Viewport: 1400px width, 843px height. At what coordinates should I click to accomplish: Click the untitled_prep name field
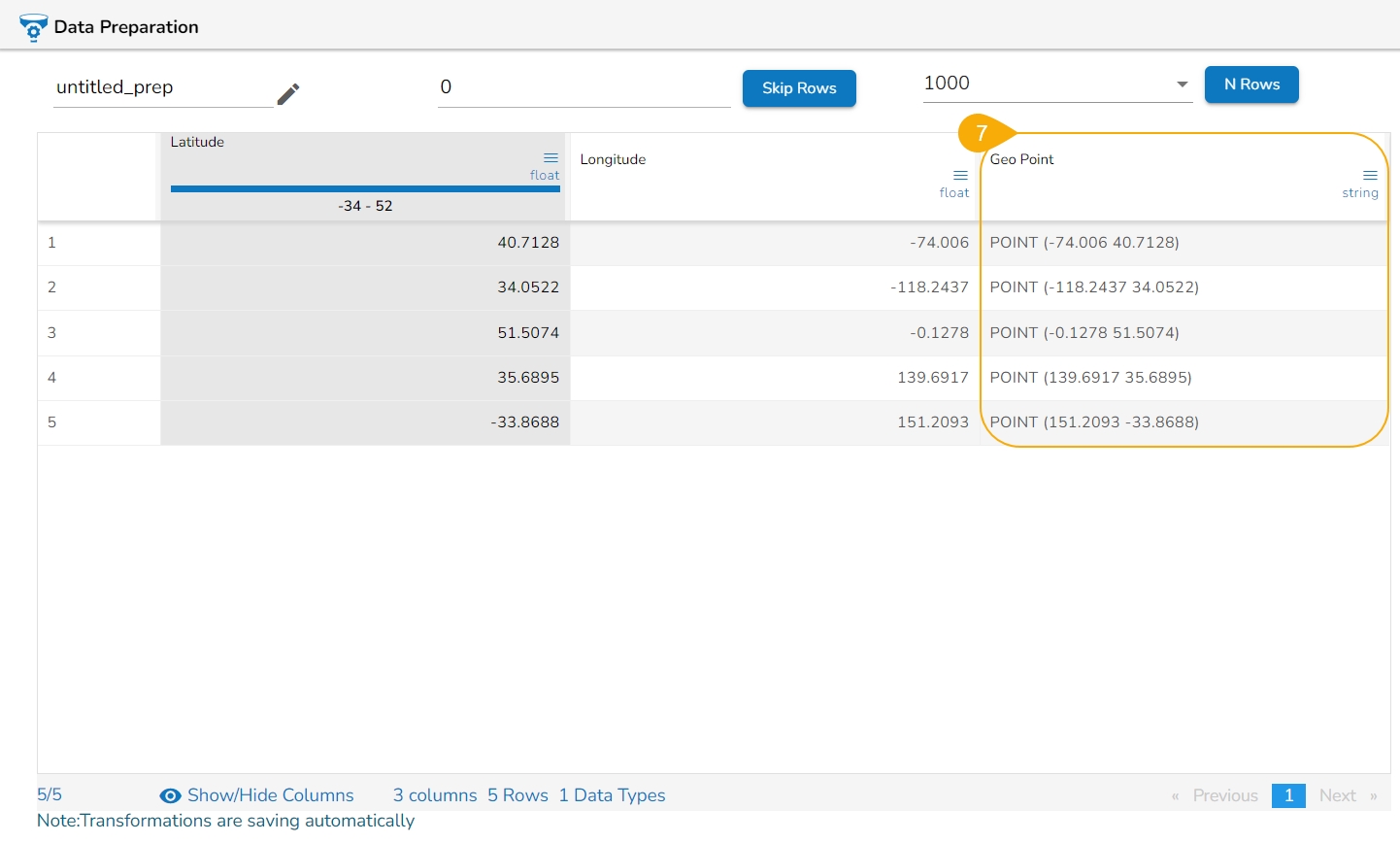click(x=162, y=87)
